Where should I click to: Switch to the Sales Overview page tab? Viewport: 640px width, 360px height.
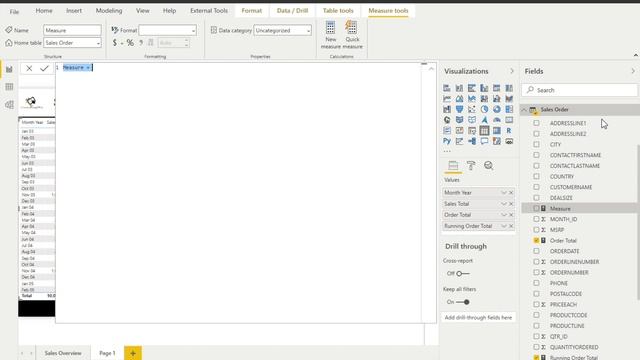(63, 353)
